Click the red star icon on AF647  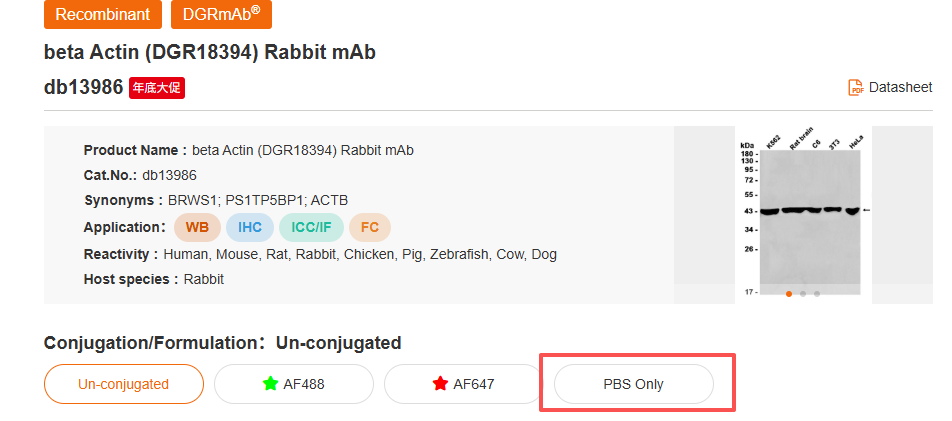[x=439, y=384]
